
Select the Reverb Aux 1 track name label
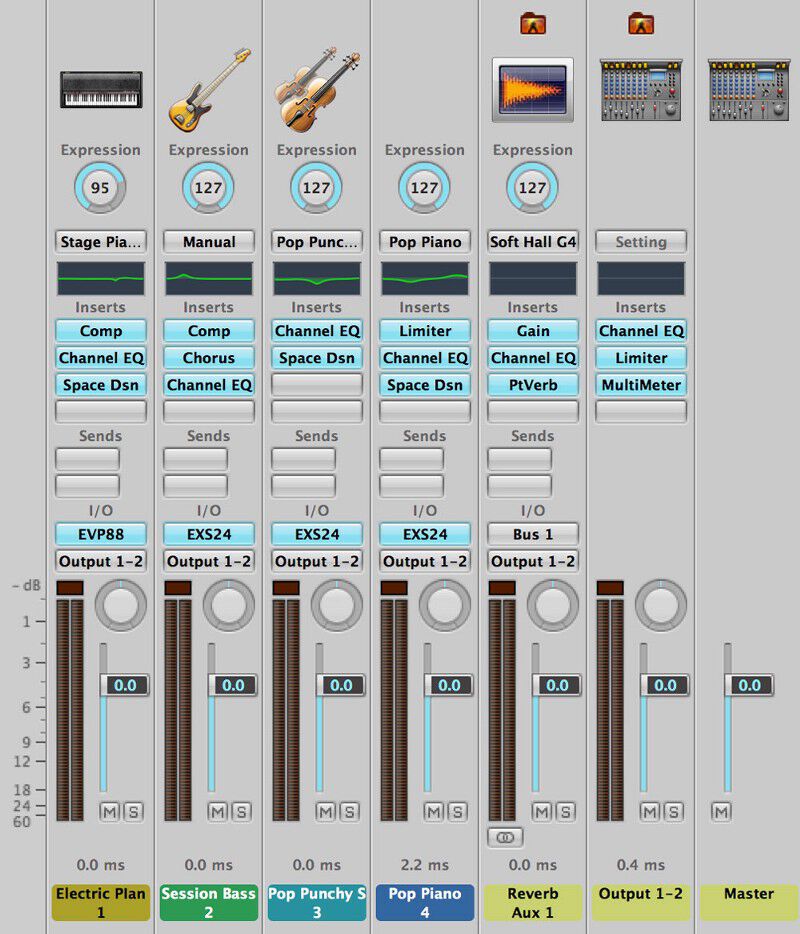click(533, 902)
